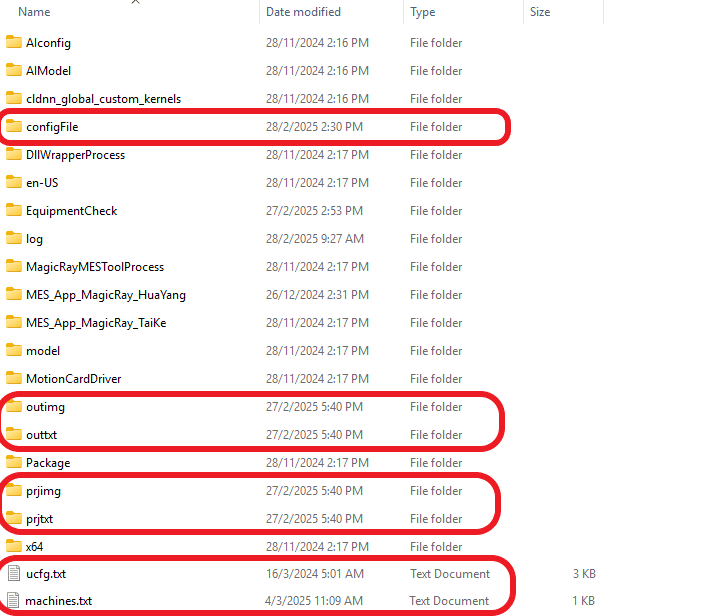Click Text Document type of machines.txt
The height and width of the screenshot is (616, 702).
(x=449, y=600)
